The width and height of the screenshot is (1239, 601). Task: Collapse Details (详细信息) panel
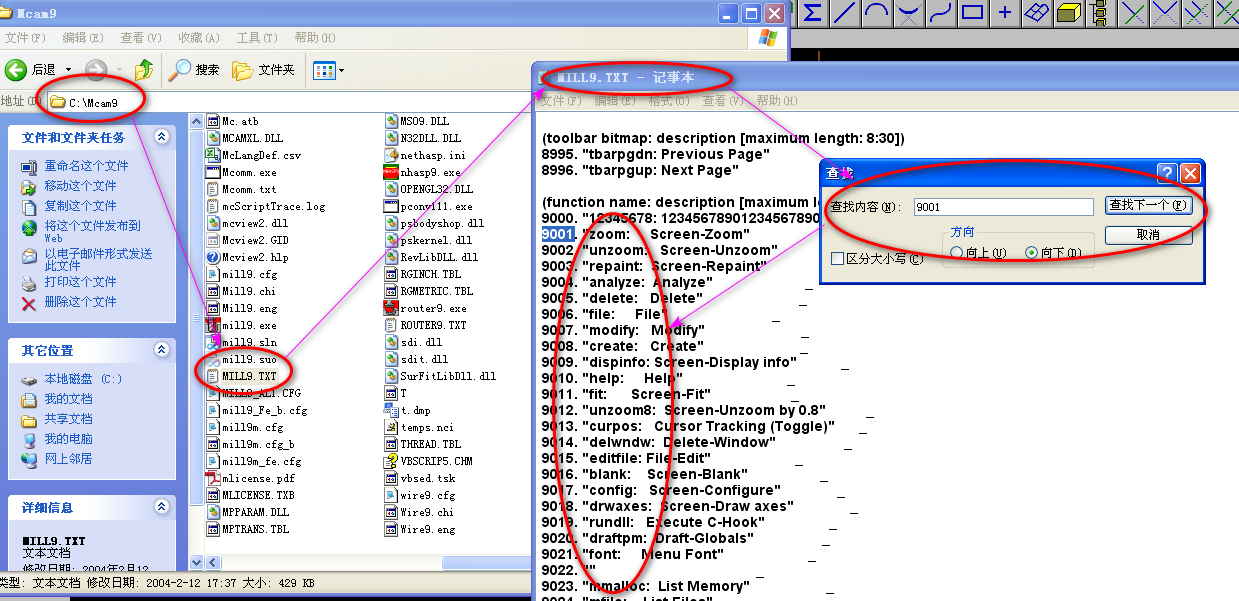pos(161,507)
